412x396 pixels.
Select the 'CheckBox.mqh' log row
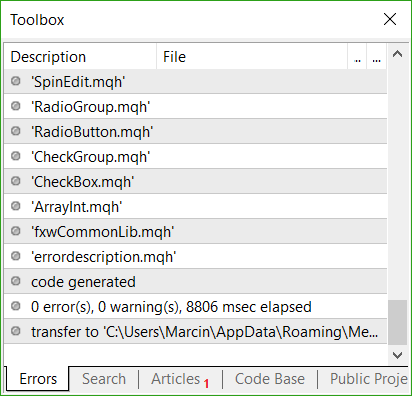196,181
